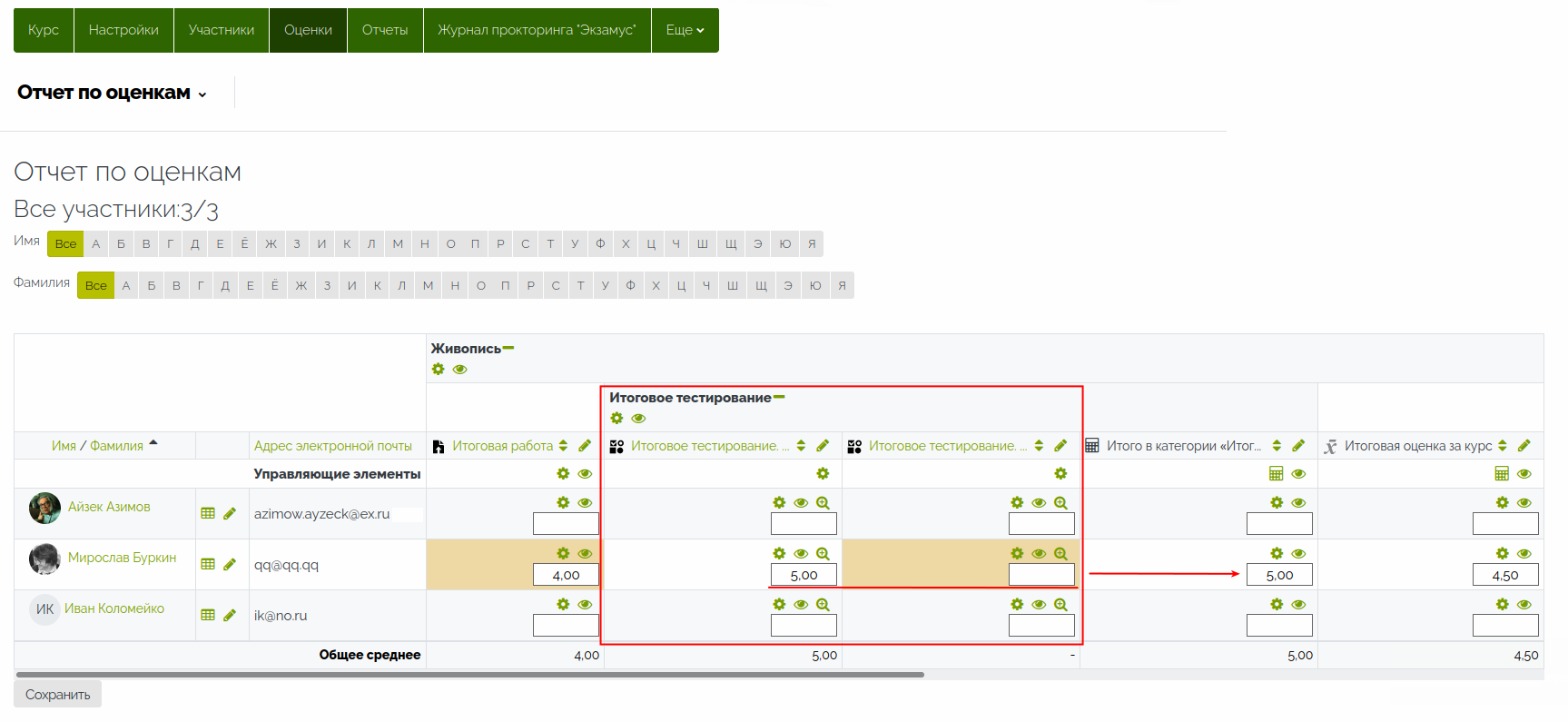Open Отчет по оценкам dropdown selector

coord(113,93)
